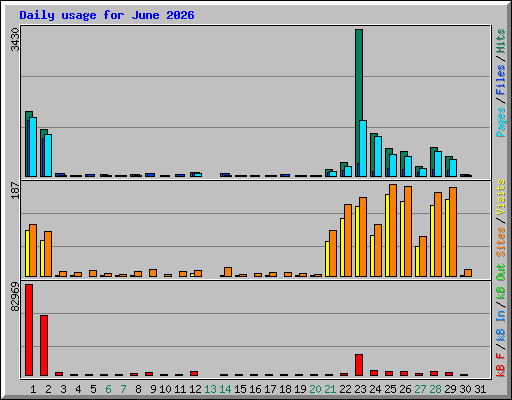Select green weekend day 7 label

(x=123, y=389)
